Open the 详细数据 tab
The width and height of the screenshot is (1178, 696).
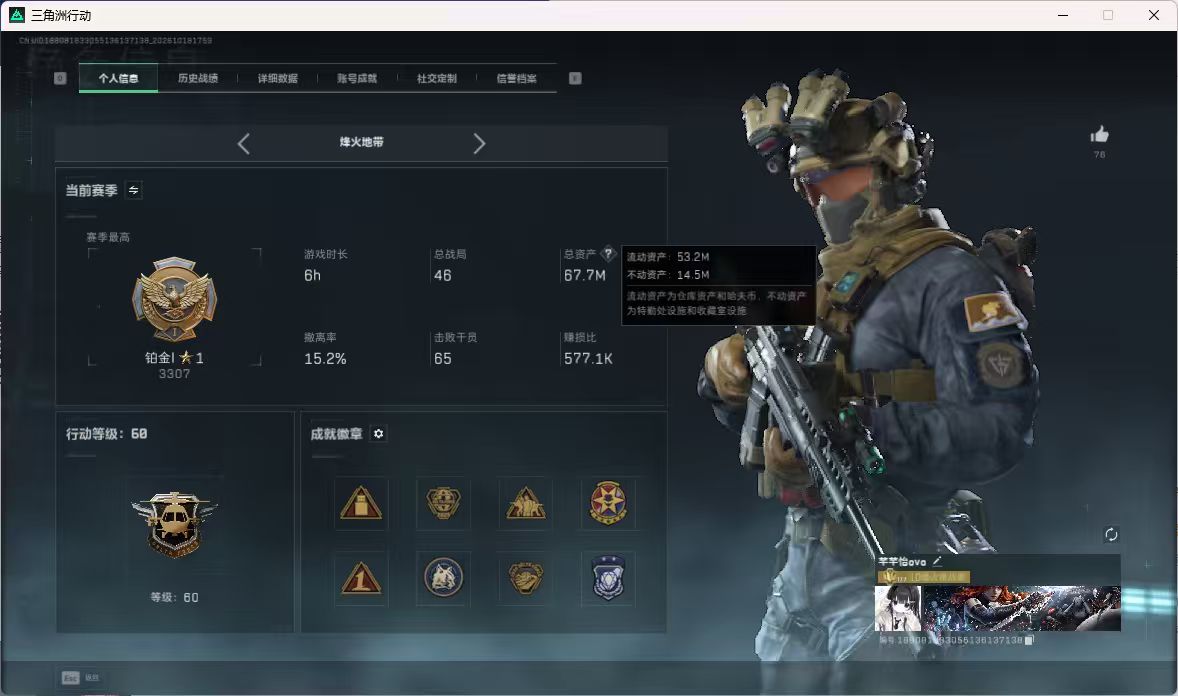pyautogui.click(x=278, y=78)
